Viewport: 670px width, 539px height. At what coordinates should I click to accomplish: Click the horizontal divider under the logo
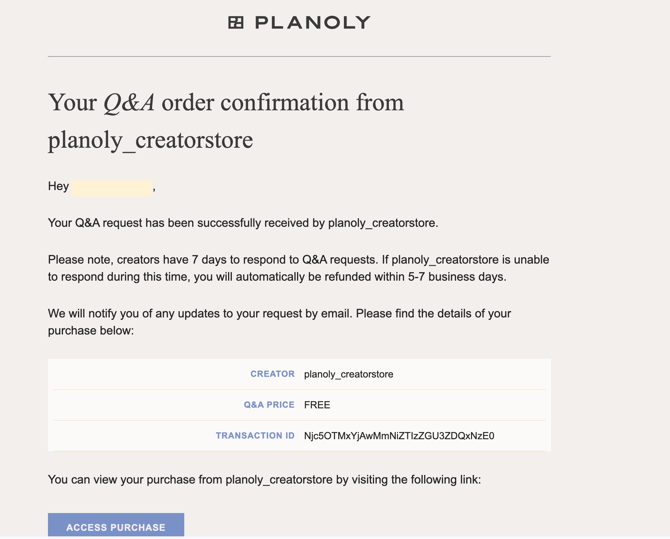[299, 57]
